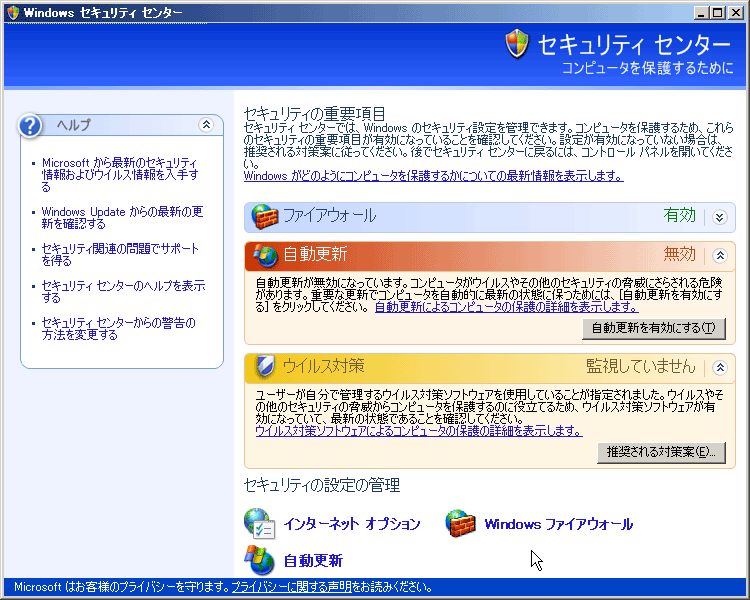Open インターネット オプション text link

click(352, 524)
